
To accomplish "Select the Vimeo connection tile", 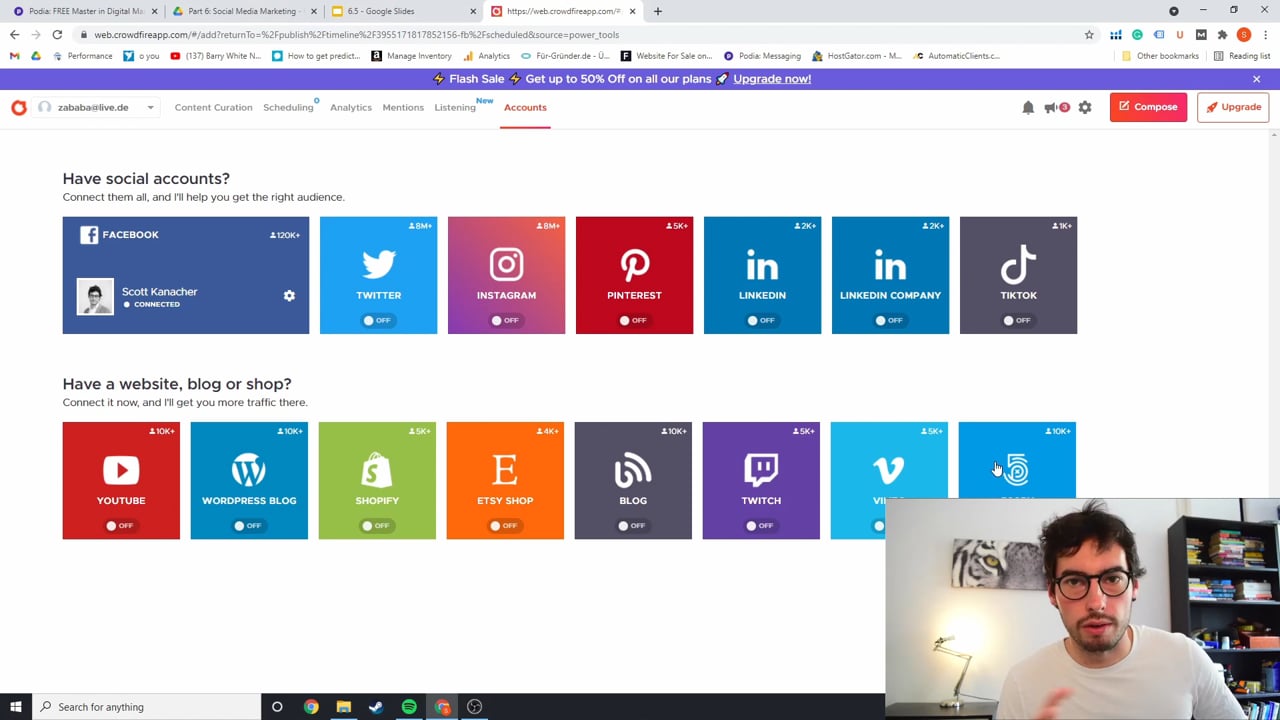I will click(x=889, y=470).
